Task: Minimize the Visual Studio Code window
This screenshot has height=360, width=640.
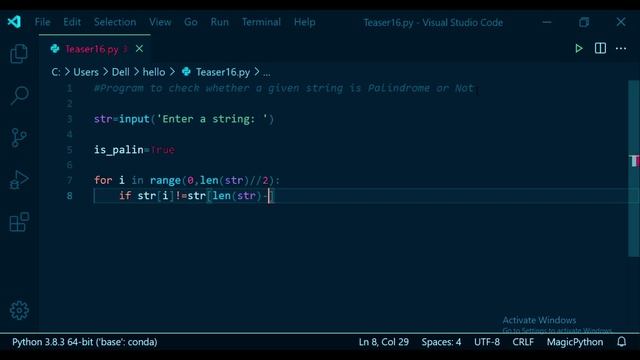Action: tap(547, 22)
